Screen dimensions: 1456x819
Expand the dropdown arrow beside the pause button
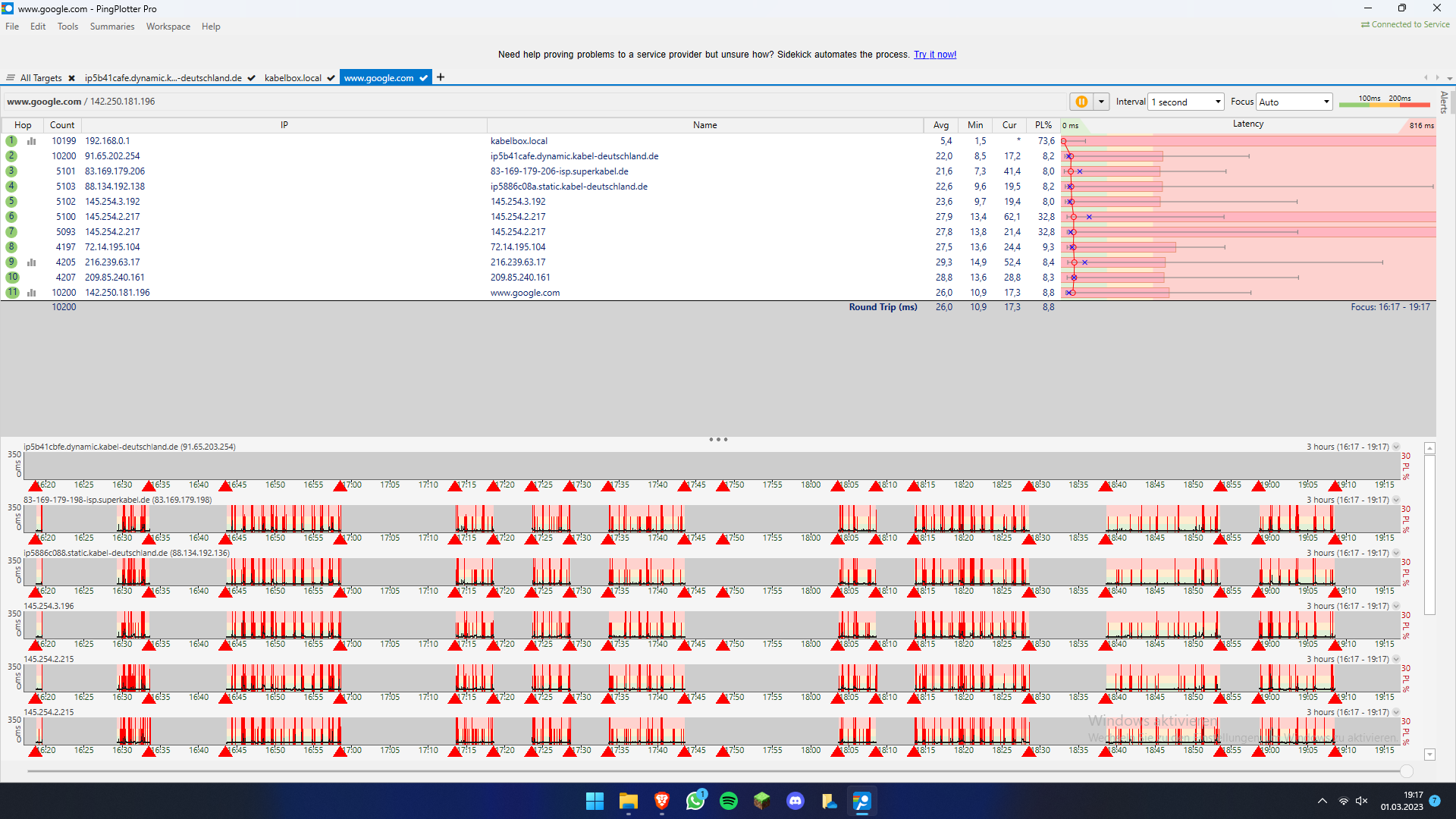tap(1100, 101)
